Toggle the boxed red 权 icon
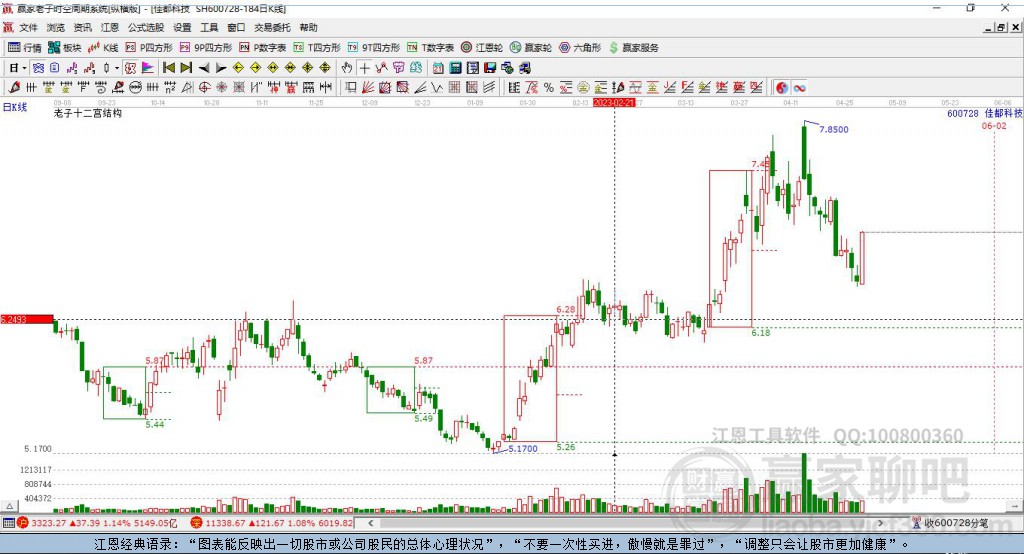 tap(130, 68)
